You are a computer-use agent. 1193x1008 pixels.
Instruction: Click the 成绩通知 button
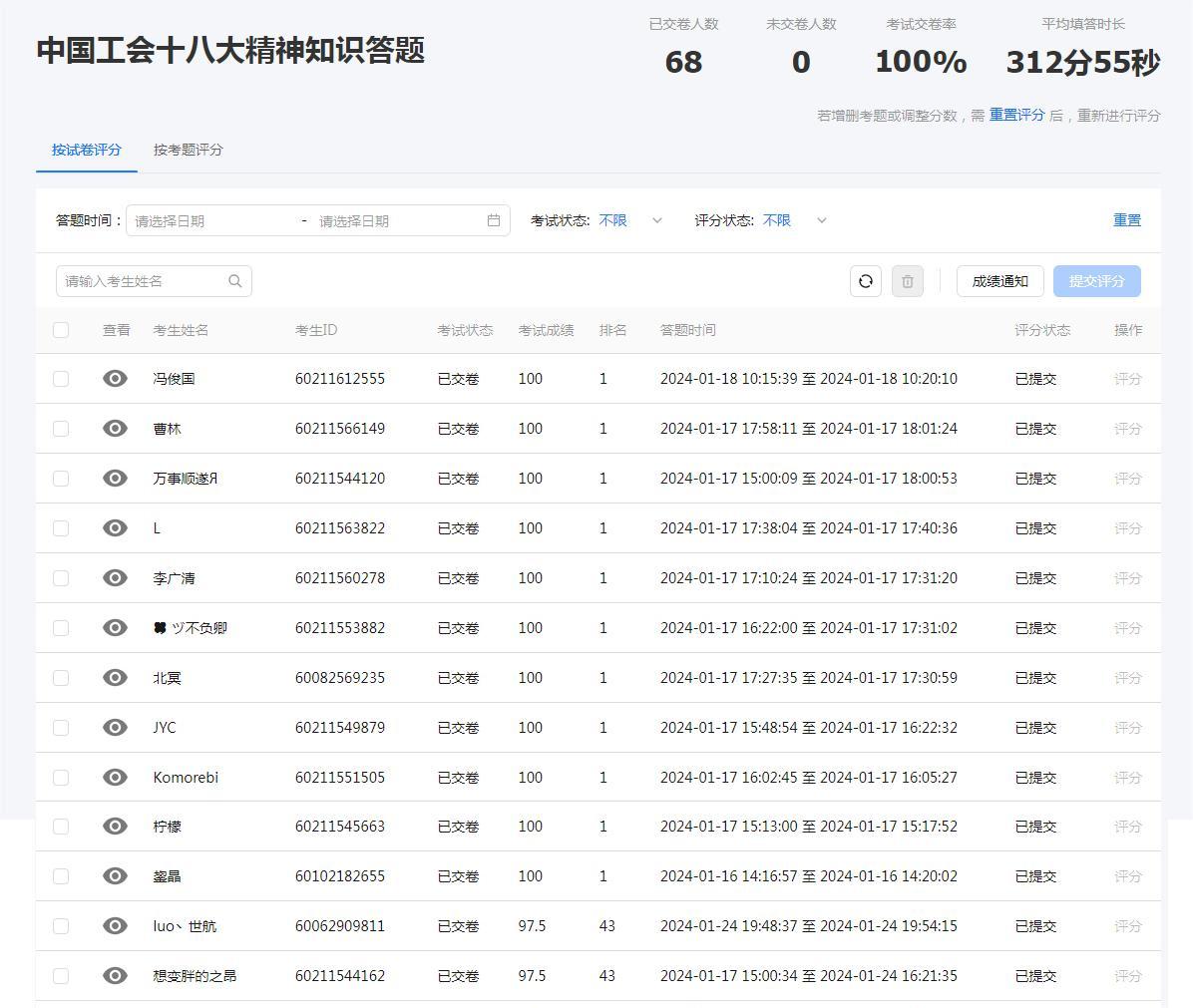coord(998,281)
